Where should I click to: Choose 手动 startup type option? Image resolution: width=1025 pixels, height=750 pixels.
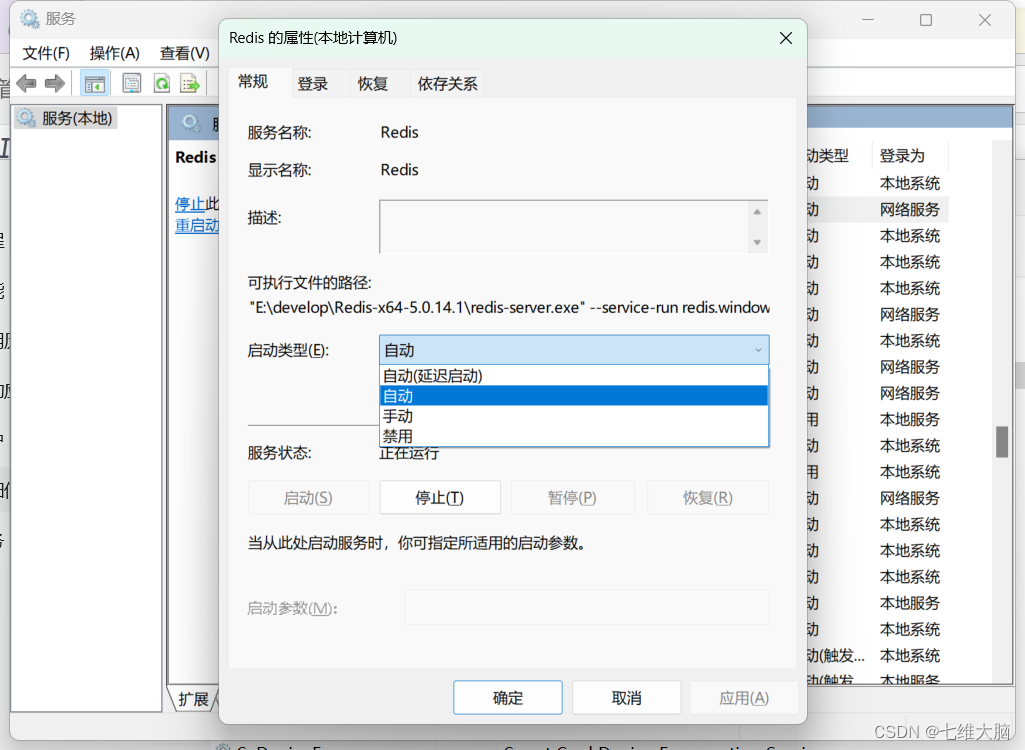click(573, 416)
